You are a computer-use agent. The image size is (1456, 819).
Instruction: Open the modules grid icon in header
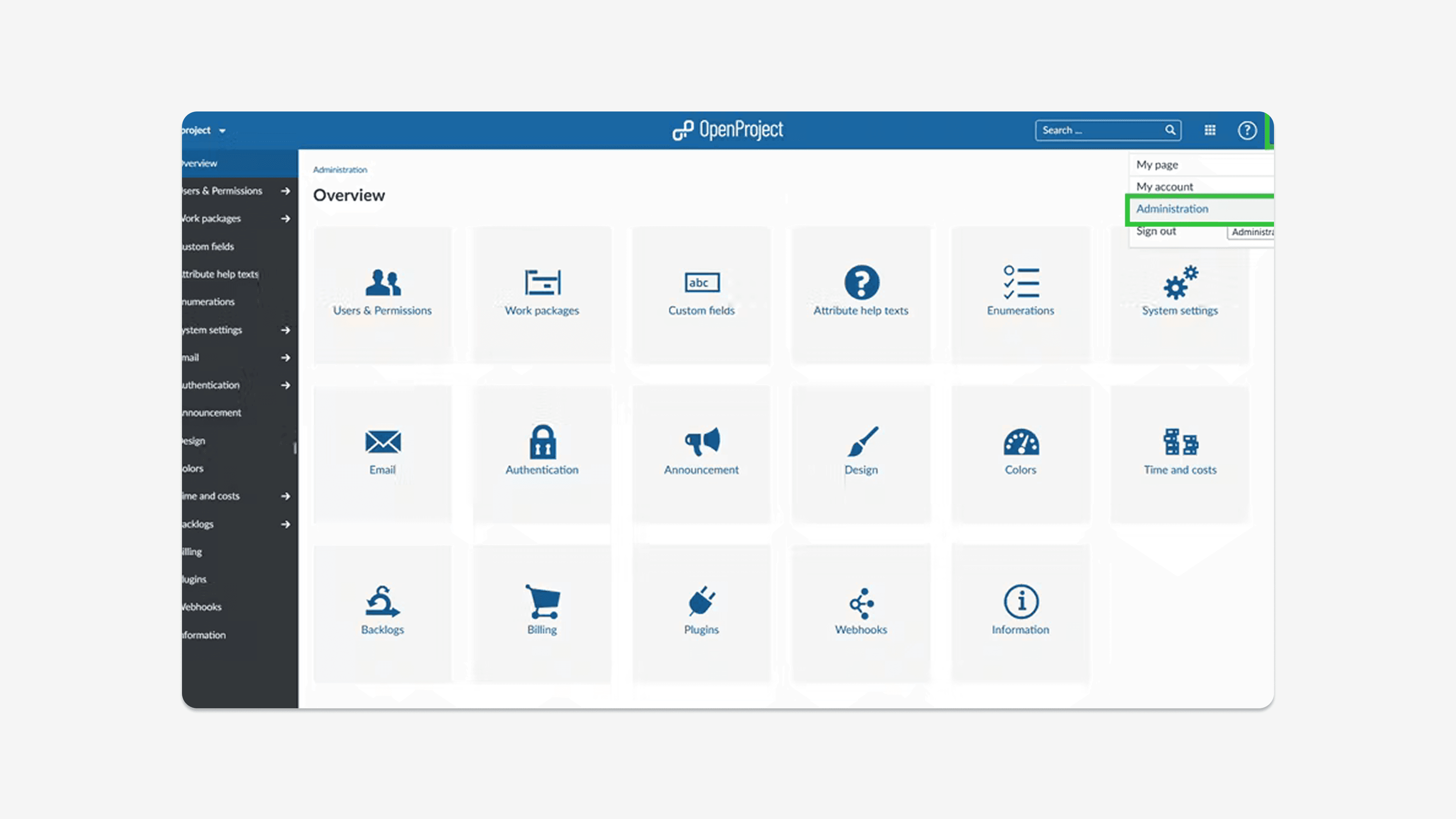tap(1210, 130)
